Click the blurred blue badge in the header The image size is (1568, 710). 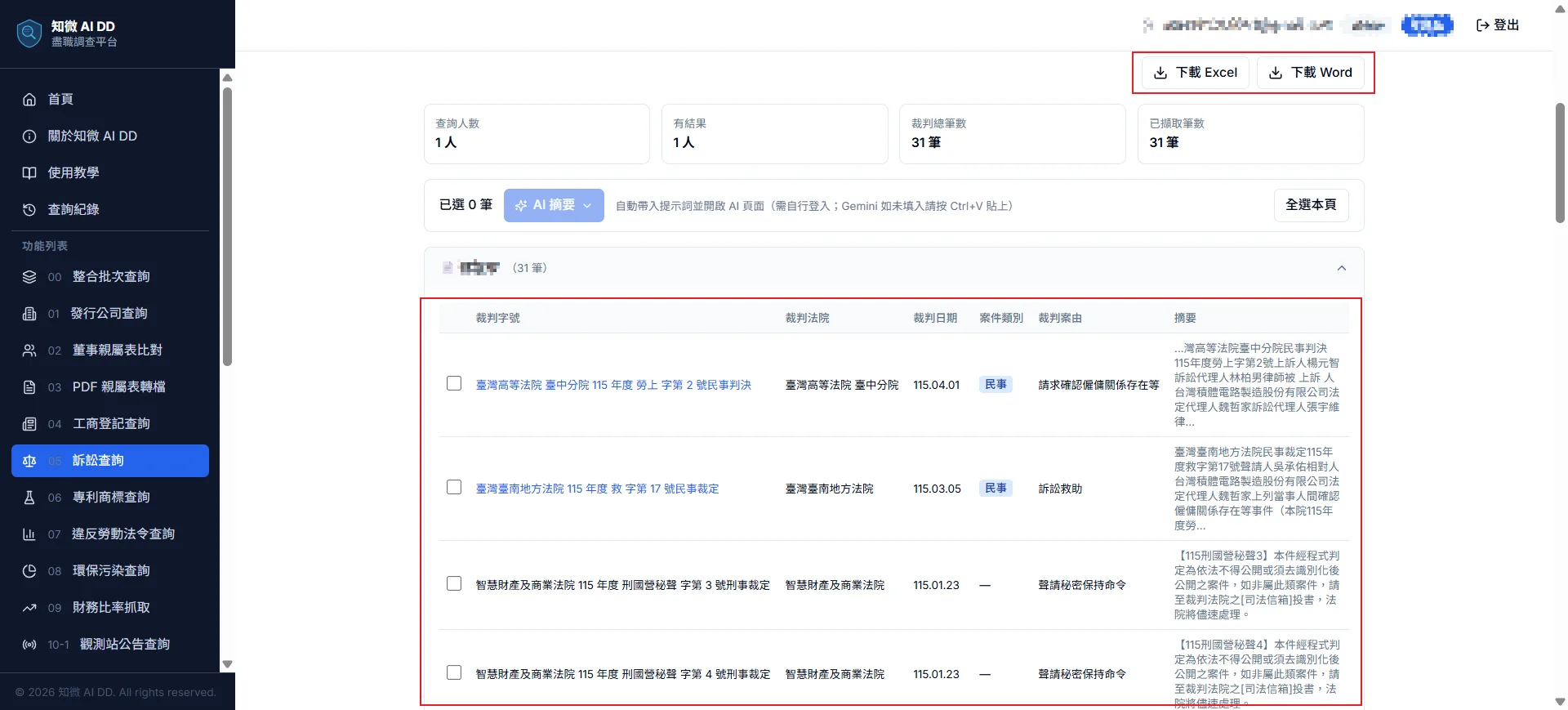point(1427,25)
